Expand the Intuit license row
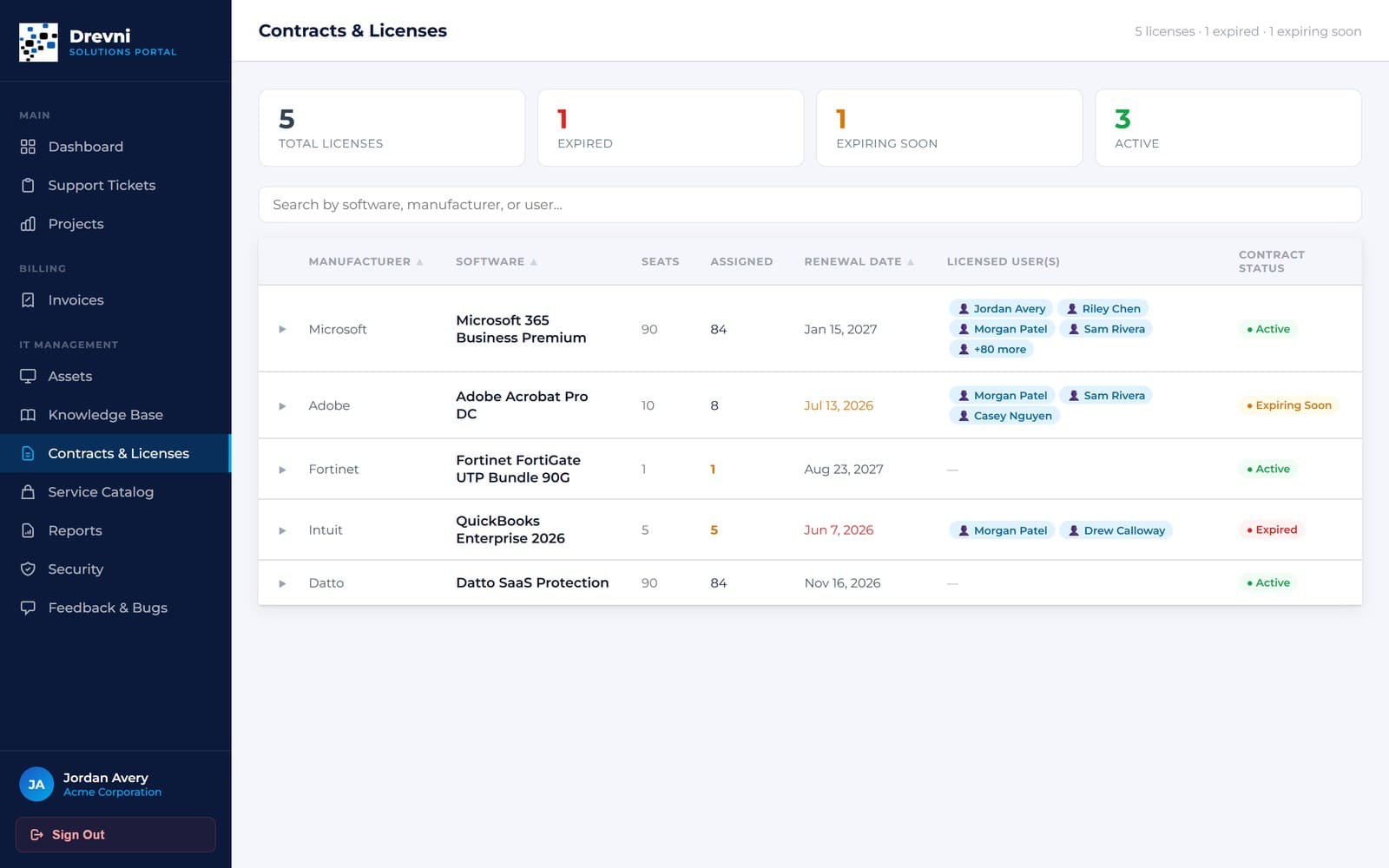The width and height of the screenshot is (1389, 868). click(x=282, y=530)
